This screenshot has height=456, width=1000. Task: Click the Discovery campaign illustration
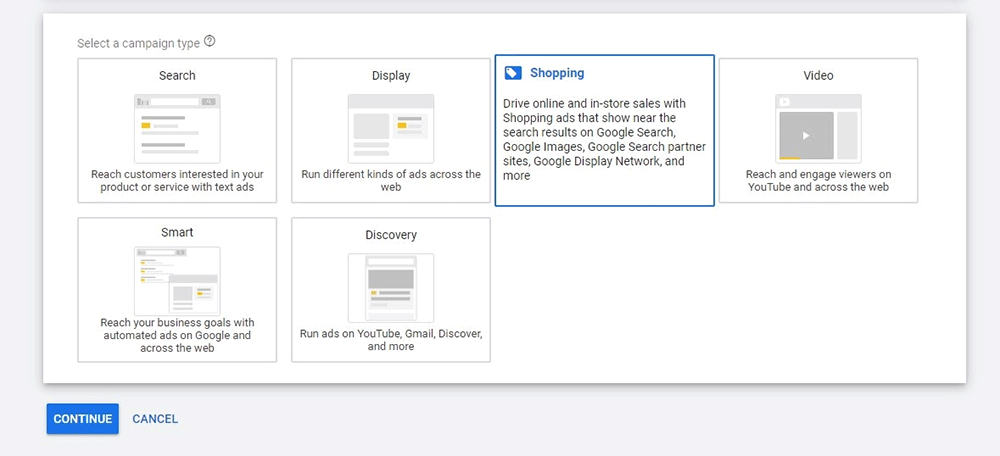coord(391,287)
